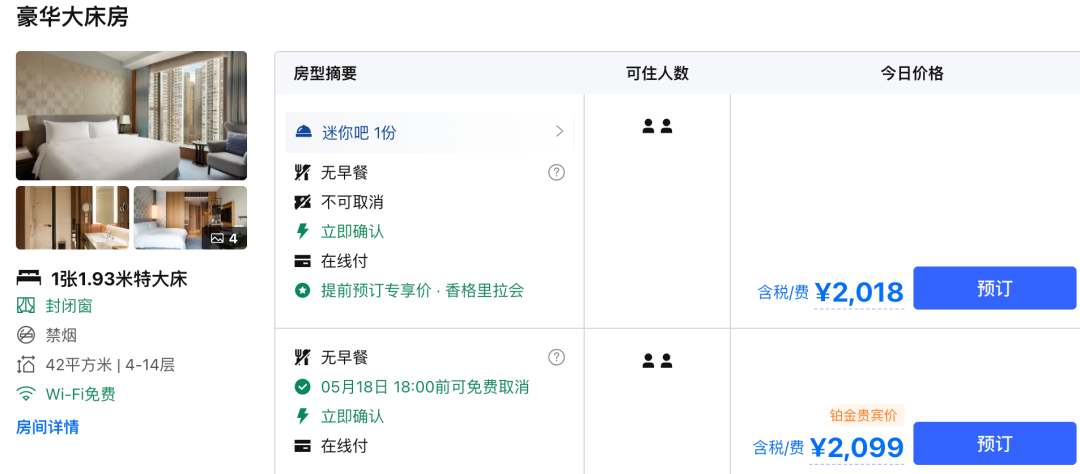Screen dimensions: 1080x474
Task: Click the minibar bell icon
Action: pos(304,132)
